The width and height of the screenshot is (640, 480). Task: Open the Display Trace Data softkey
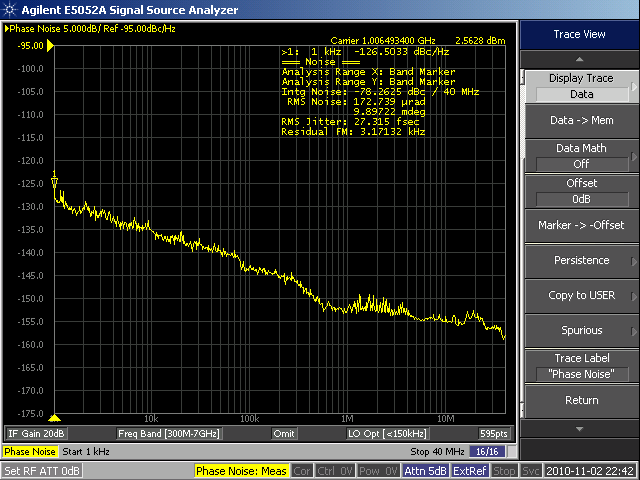[x=581, y=86]
